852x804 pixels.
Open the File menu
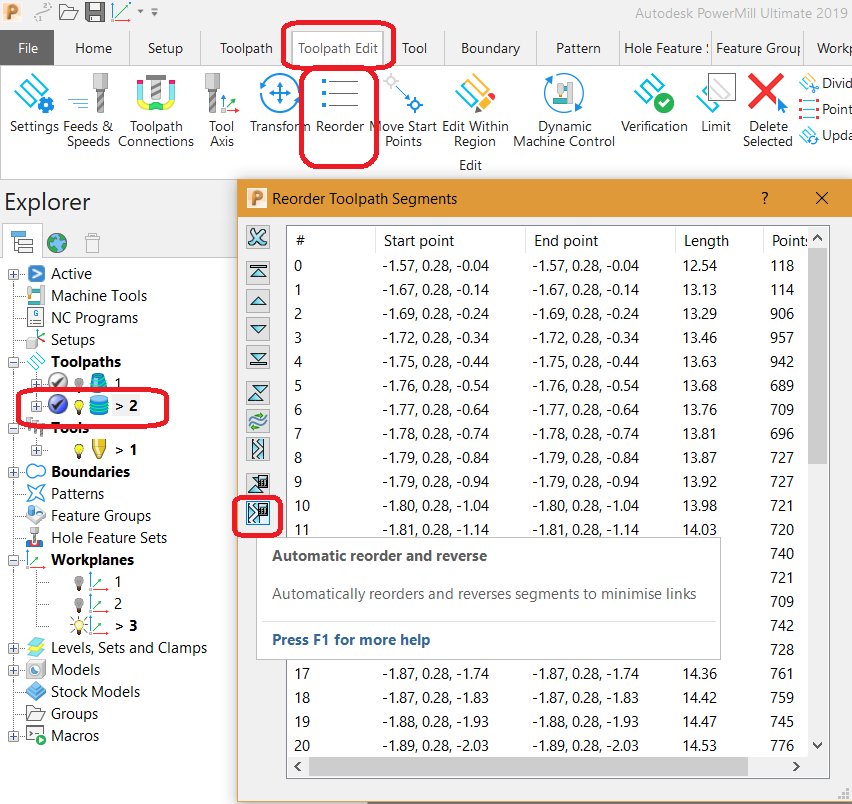[27, 47]
